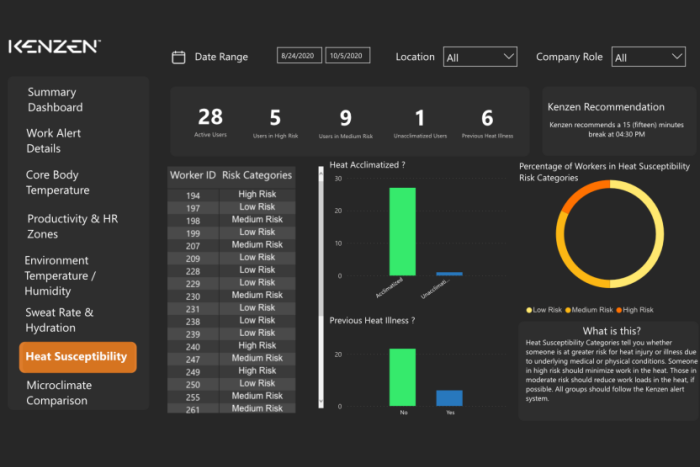Click the green Acclimatized bar
This screenshot has width=700, height=467.
402,232
